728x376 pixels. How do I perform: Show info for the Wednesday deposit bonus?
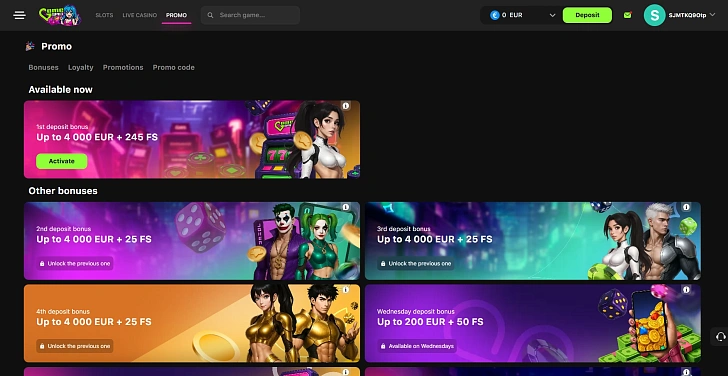point(686,290)
